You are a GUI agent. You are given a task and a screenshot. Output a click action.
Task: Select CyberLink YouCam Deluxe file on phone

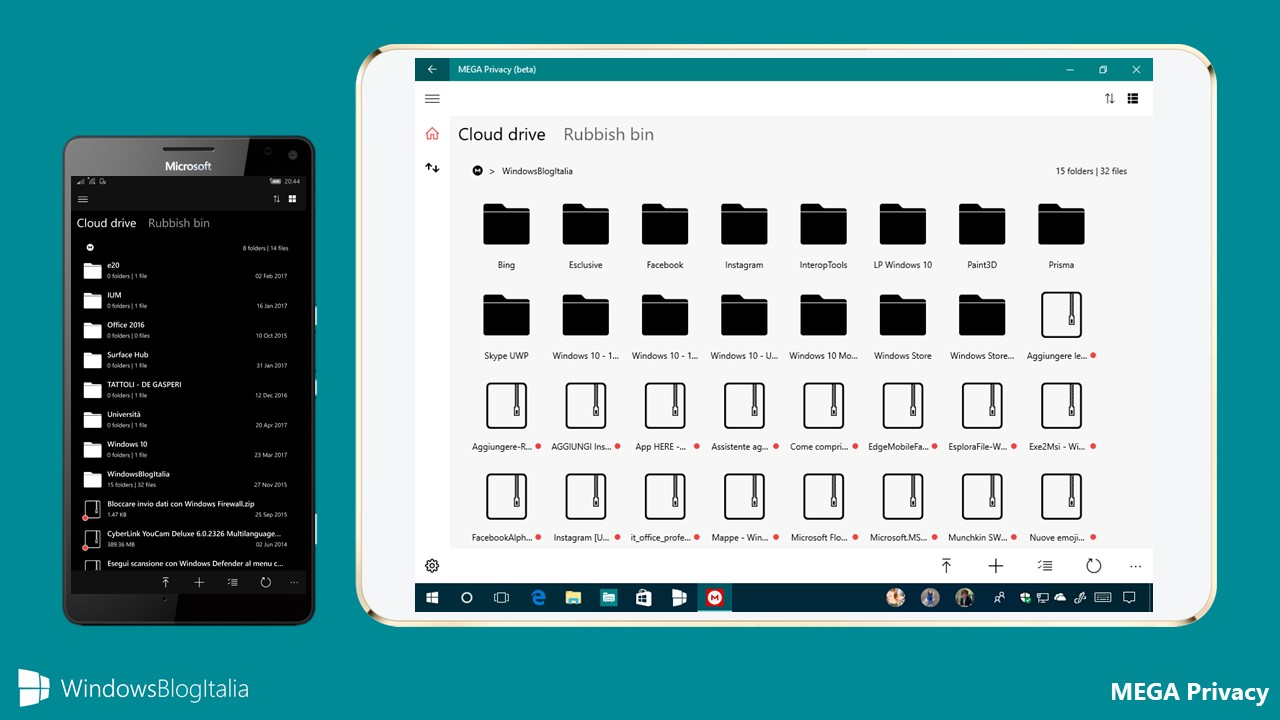189,539
